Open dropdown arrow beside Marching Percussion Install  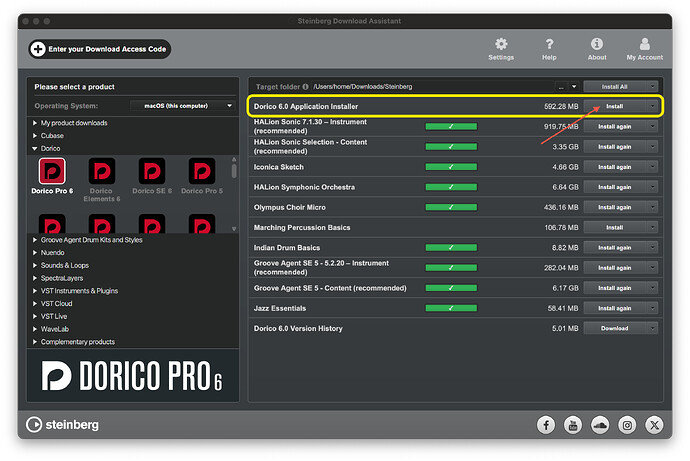(x=652, y=227)
